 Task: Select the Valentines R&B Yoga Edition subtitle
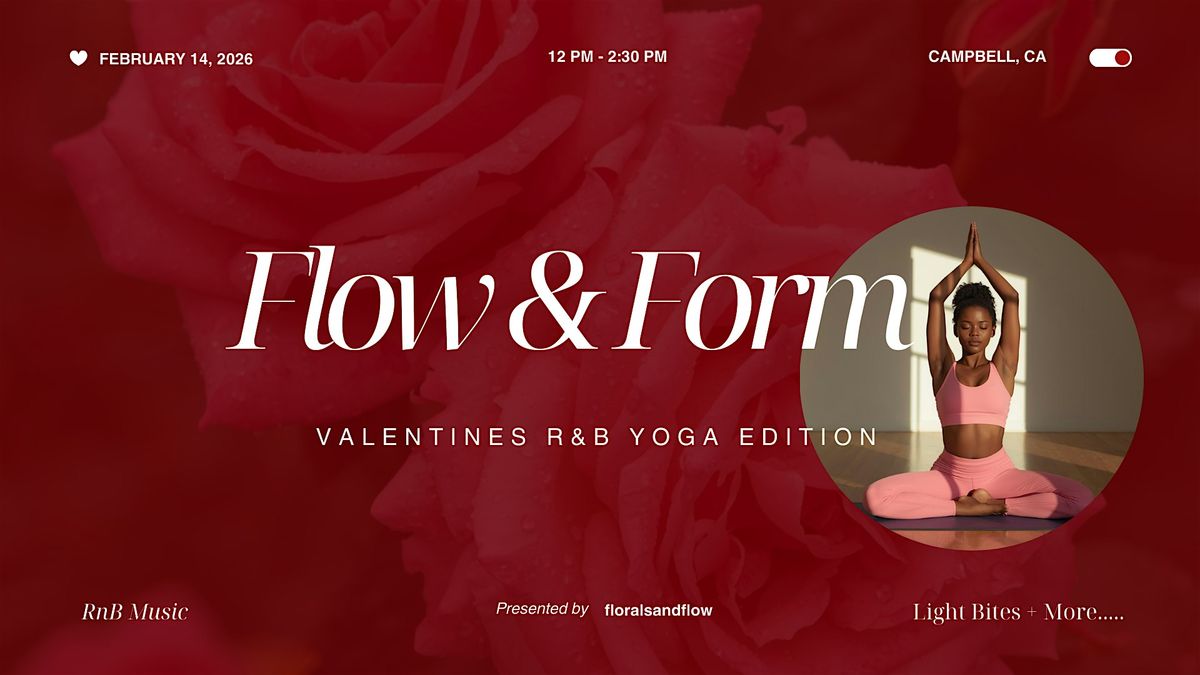(597, 437)
